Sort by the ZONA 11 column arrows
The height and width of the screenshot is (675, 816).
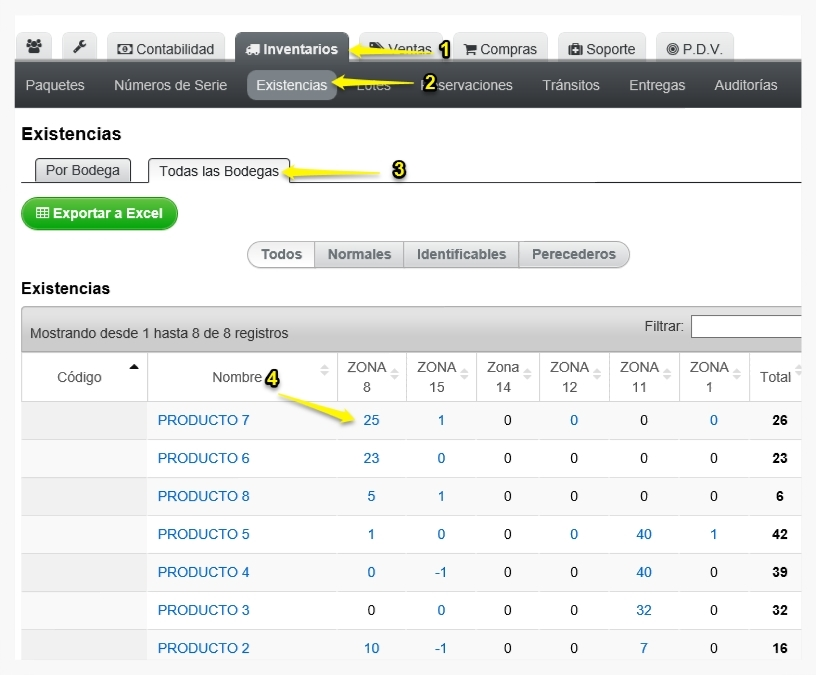pyautogui.click(x=667, y=374)
